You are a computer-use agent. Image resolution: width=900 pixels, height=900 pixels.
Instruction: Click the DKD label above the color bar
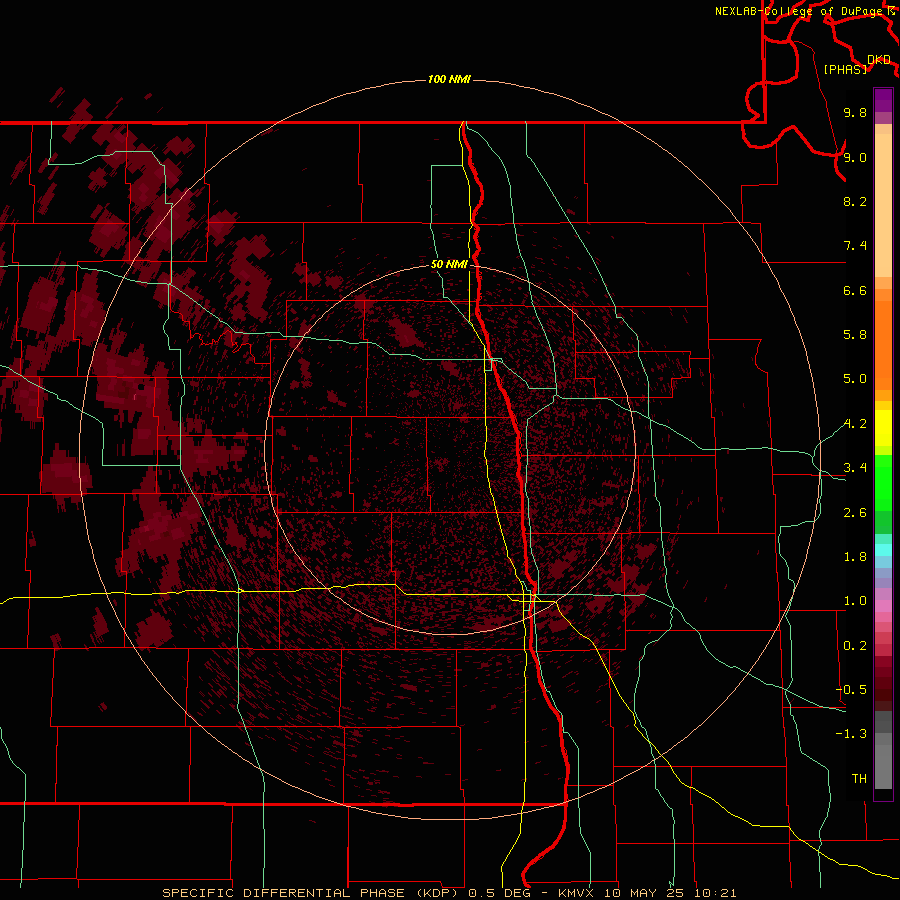click(879, 60)
